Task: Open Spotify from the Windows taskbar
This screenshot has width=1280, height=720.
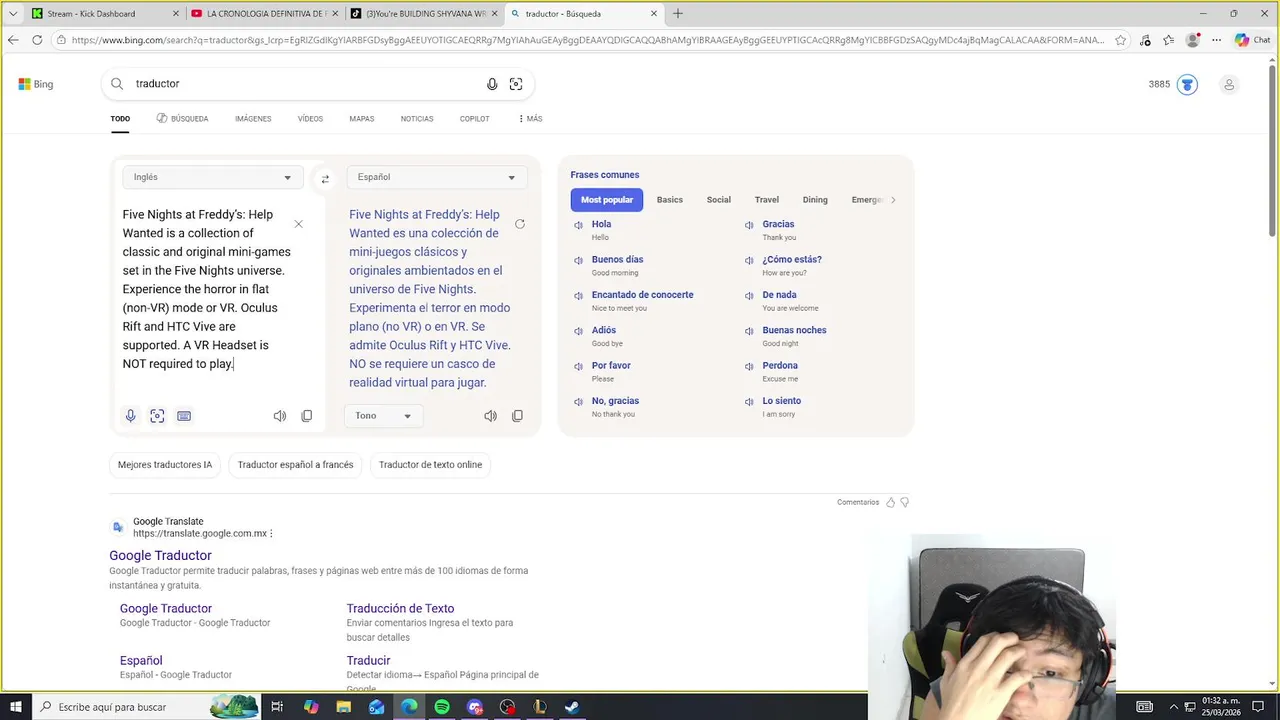Action: tap(442, 707)
